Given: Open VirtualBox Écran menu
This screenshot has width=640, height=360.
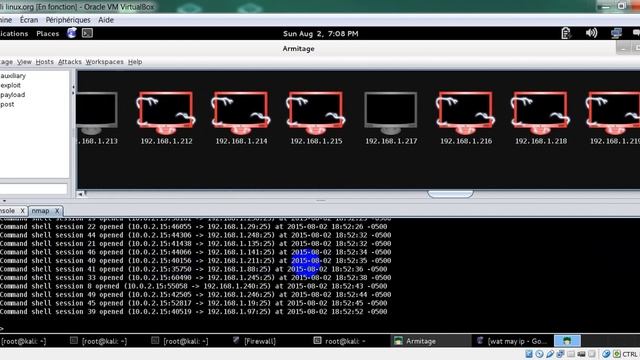Looking at the screenshot, I should (x=29, y=20).
